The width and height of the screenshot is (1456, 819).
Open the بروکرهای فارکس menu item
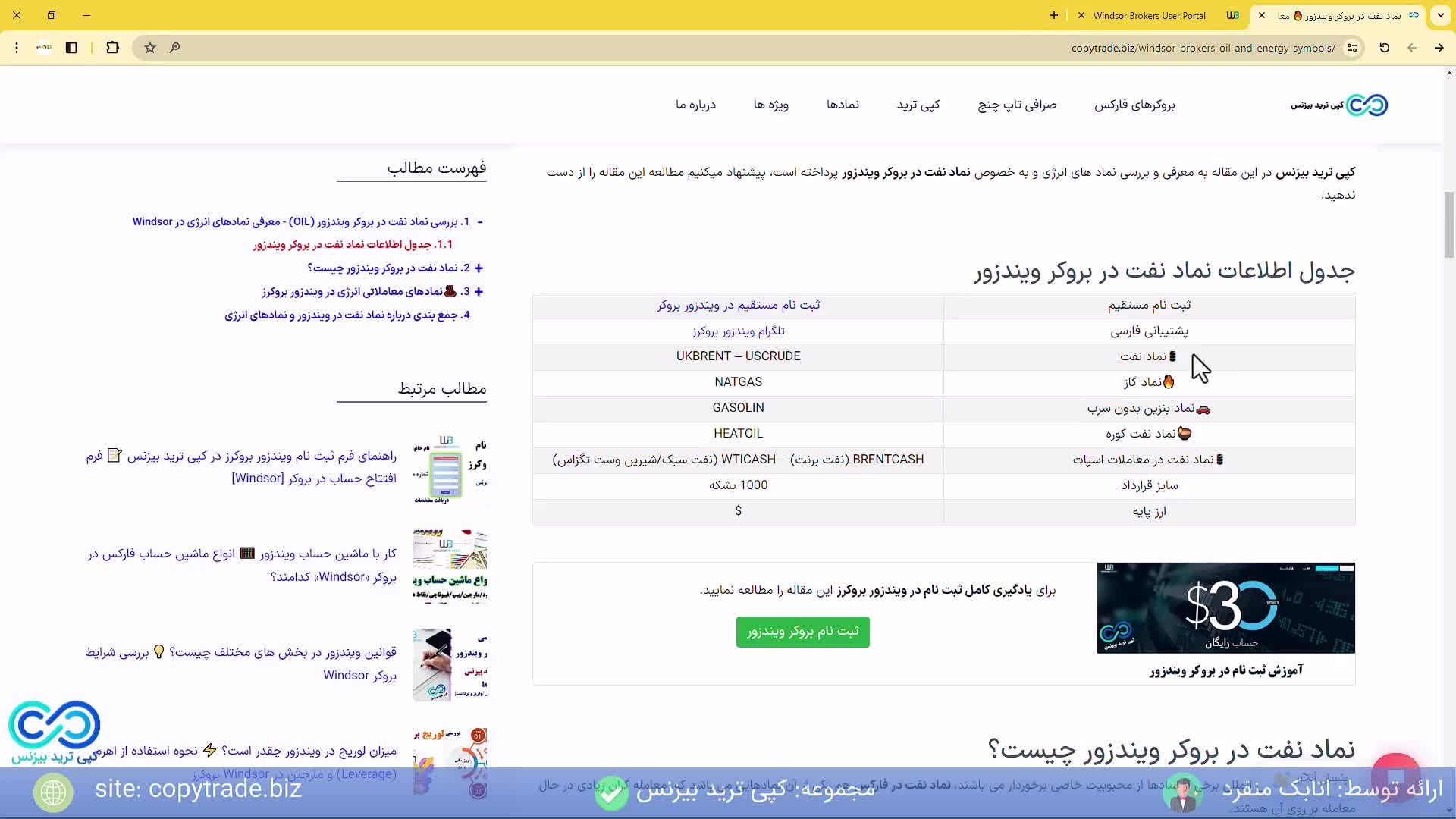point(1134,105)
